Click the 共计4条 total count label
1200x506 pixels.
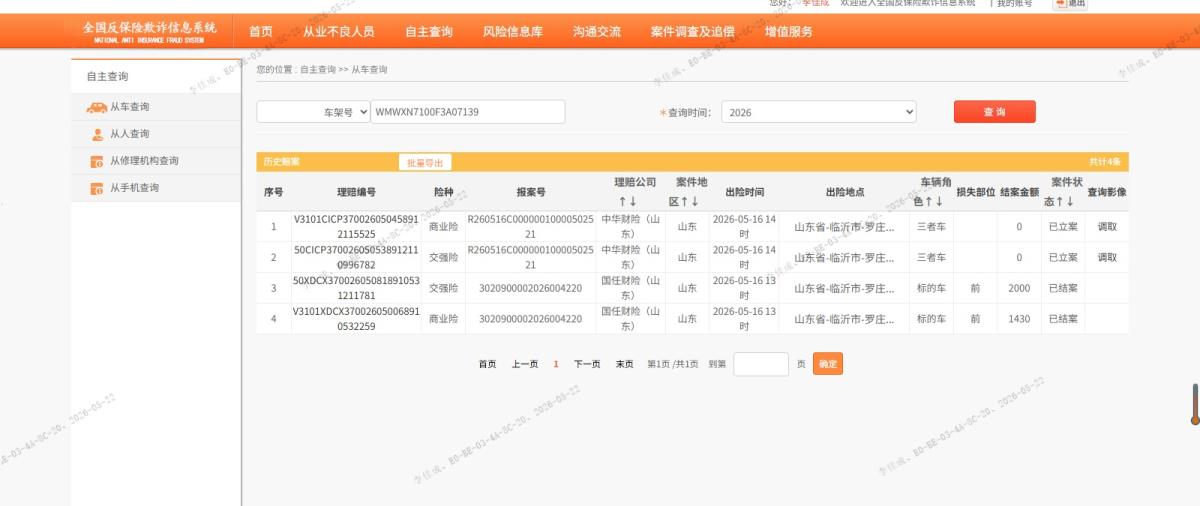(x=1105, y=162)
